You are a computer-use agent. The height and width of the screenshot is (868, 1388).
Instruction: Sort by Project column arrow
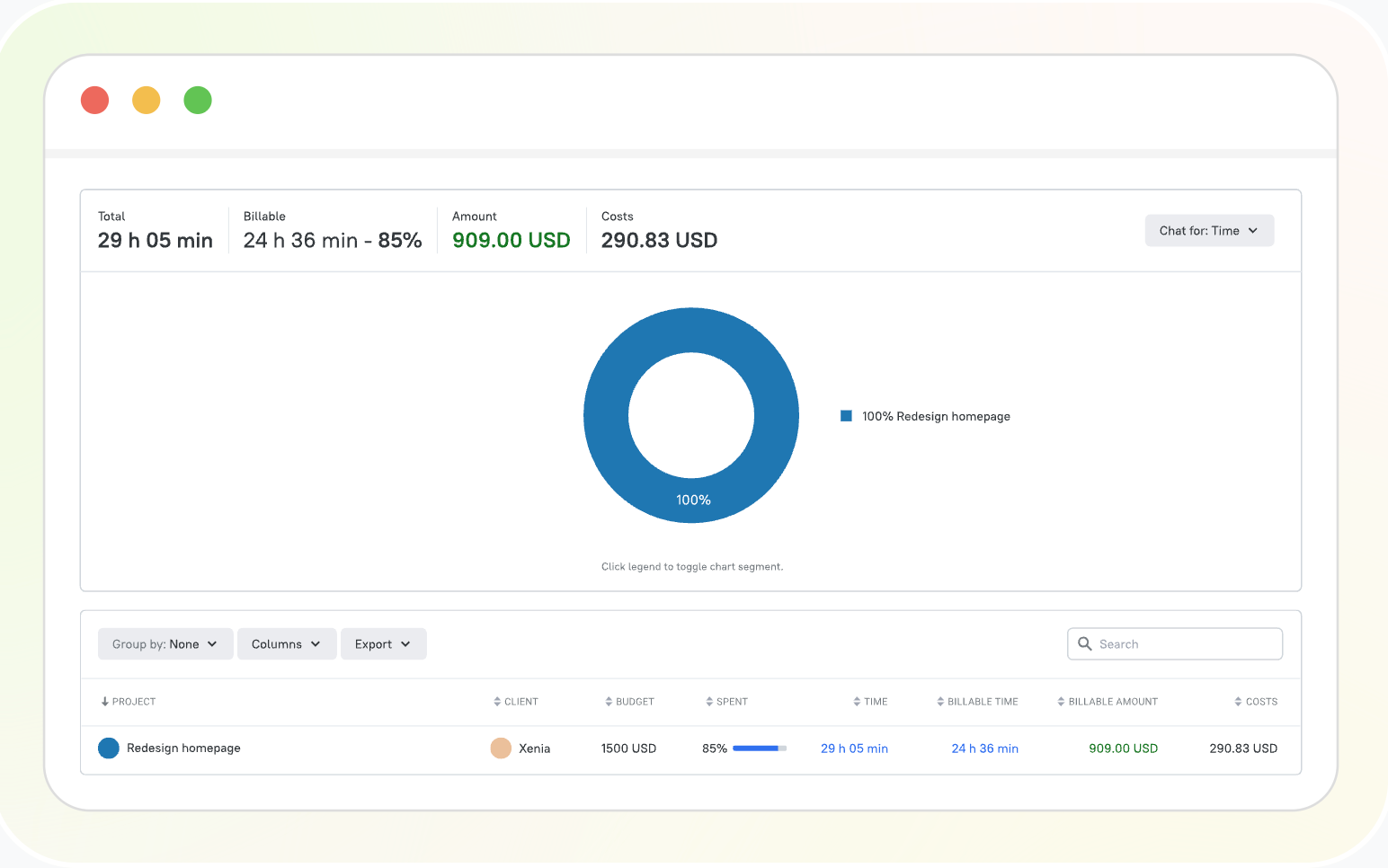[x=105, y=702]
